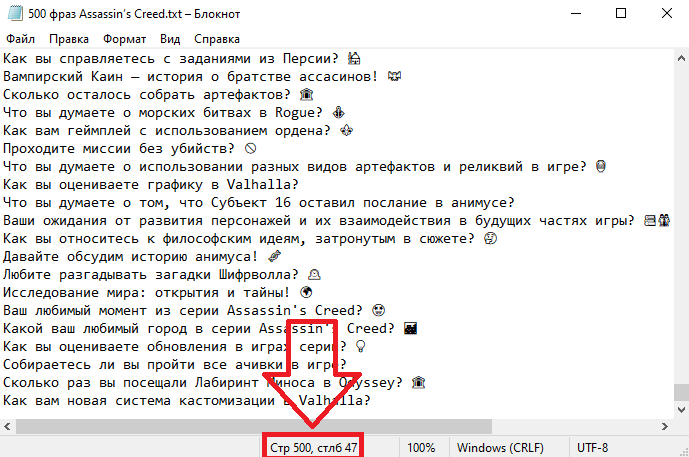Screen dimensions: 689x457
Task: Open the Формат menu
Action: (125, 39)
